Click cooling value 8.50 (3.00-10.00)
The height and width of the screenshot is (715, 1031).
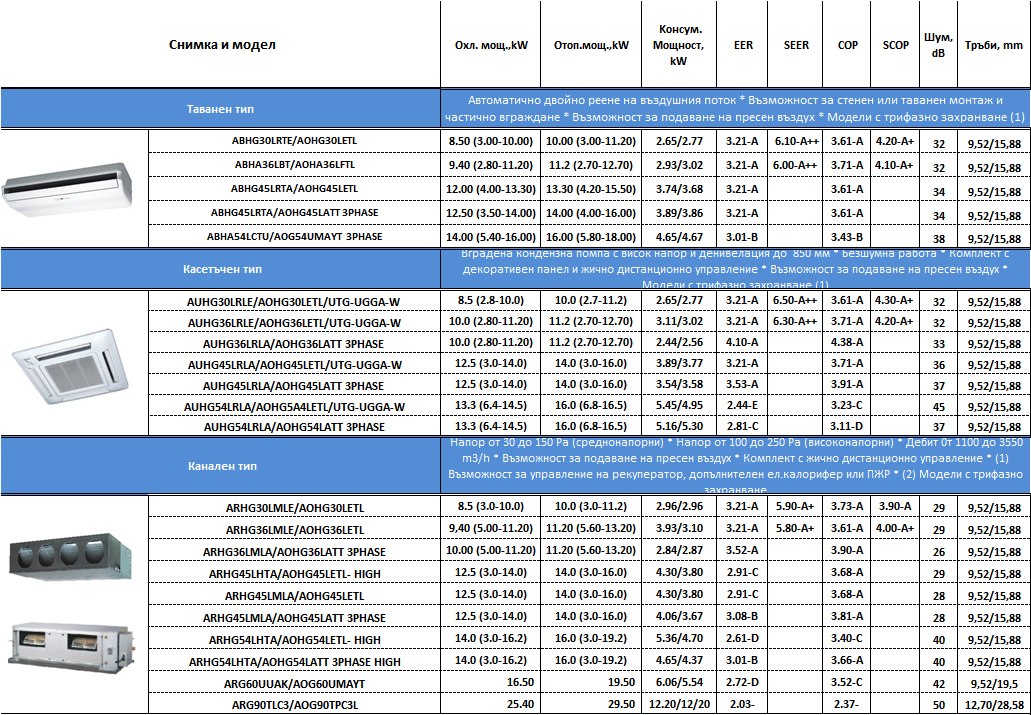point(491,141)
